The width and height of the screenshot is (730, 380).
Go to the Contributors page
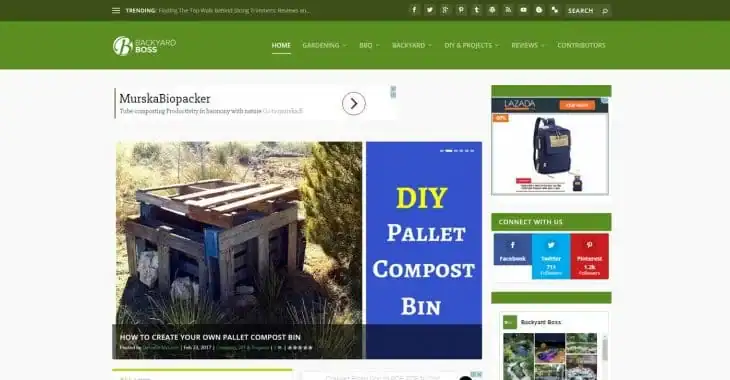click(x=581, y=45)
